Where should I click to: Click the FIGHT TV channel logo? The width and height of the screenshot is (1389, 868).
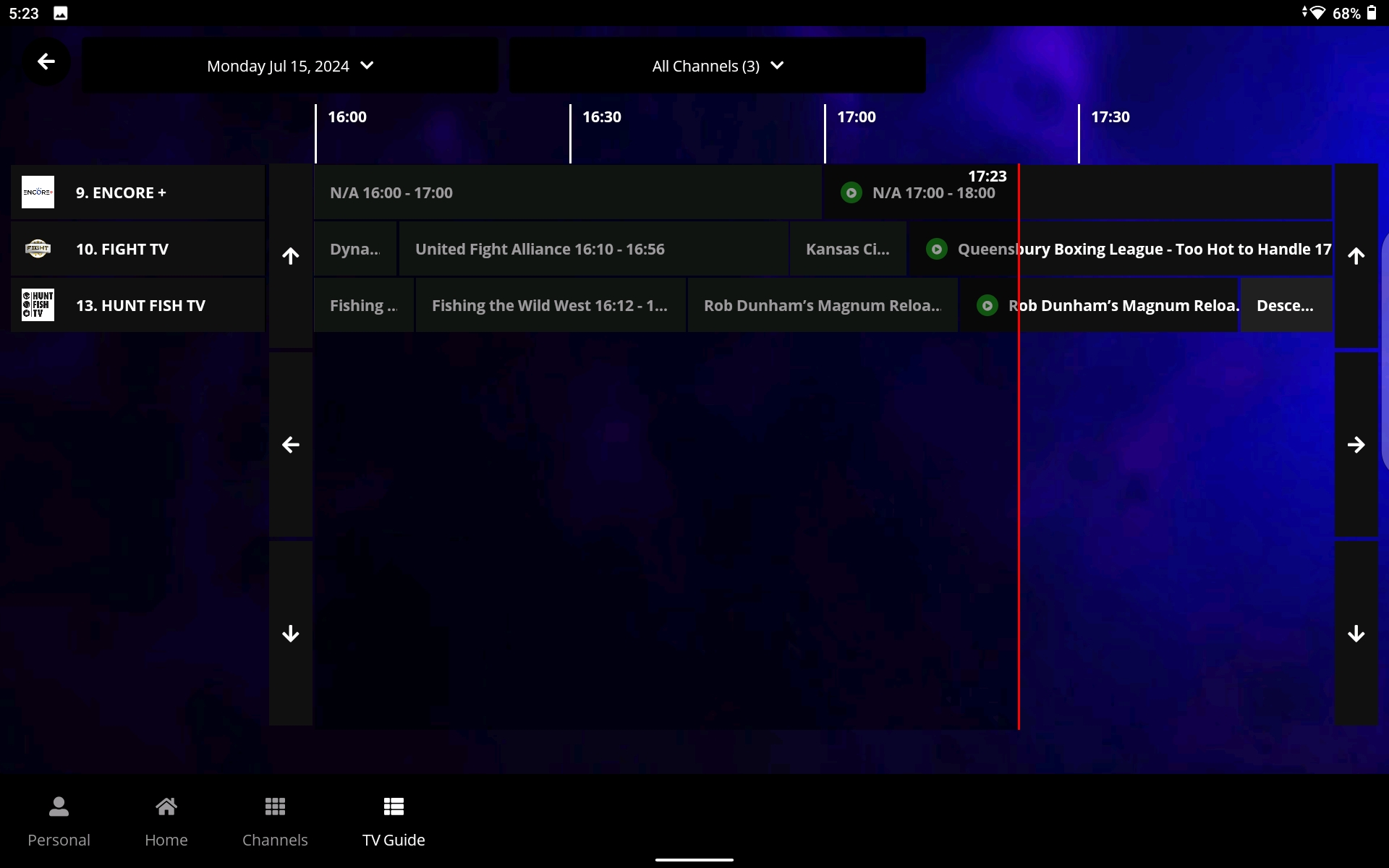pos(38,249)
